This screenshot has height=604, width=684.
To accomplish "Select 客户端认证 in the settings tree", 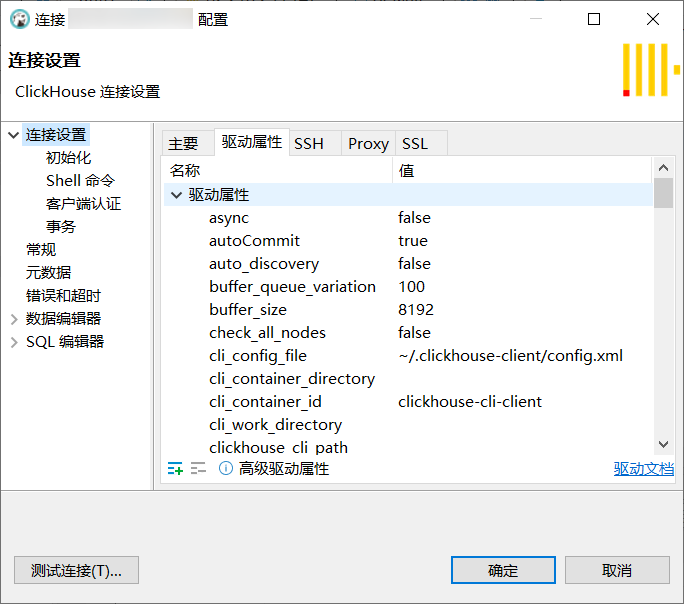I will pos(83,204).
